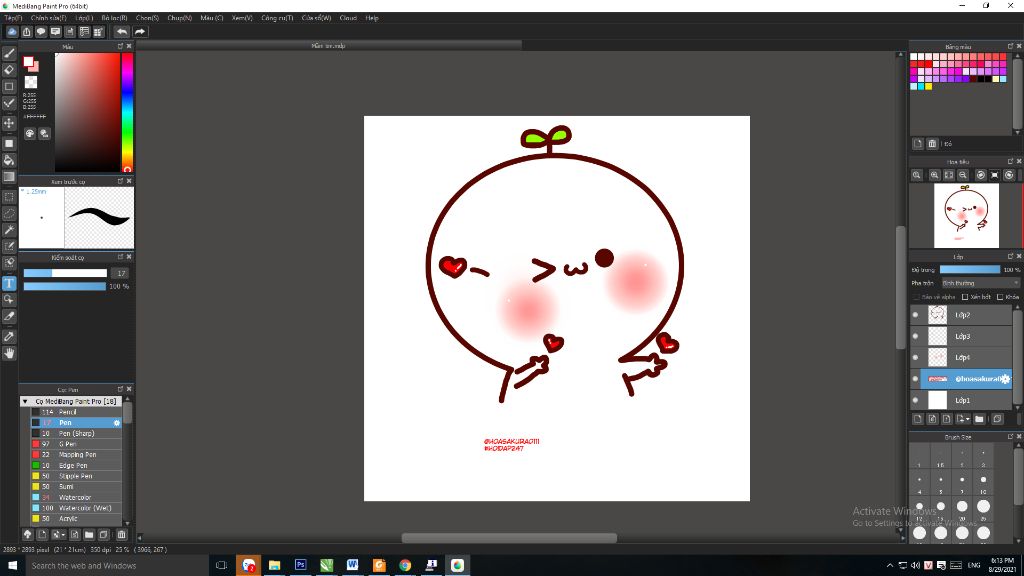Open the Pha trộn blend mode dropdown
Screen dimensions: 1024x576
coord(979,283)
